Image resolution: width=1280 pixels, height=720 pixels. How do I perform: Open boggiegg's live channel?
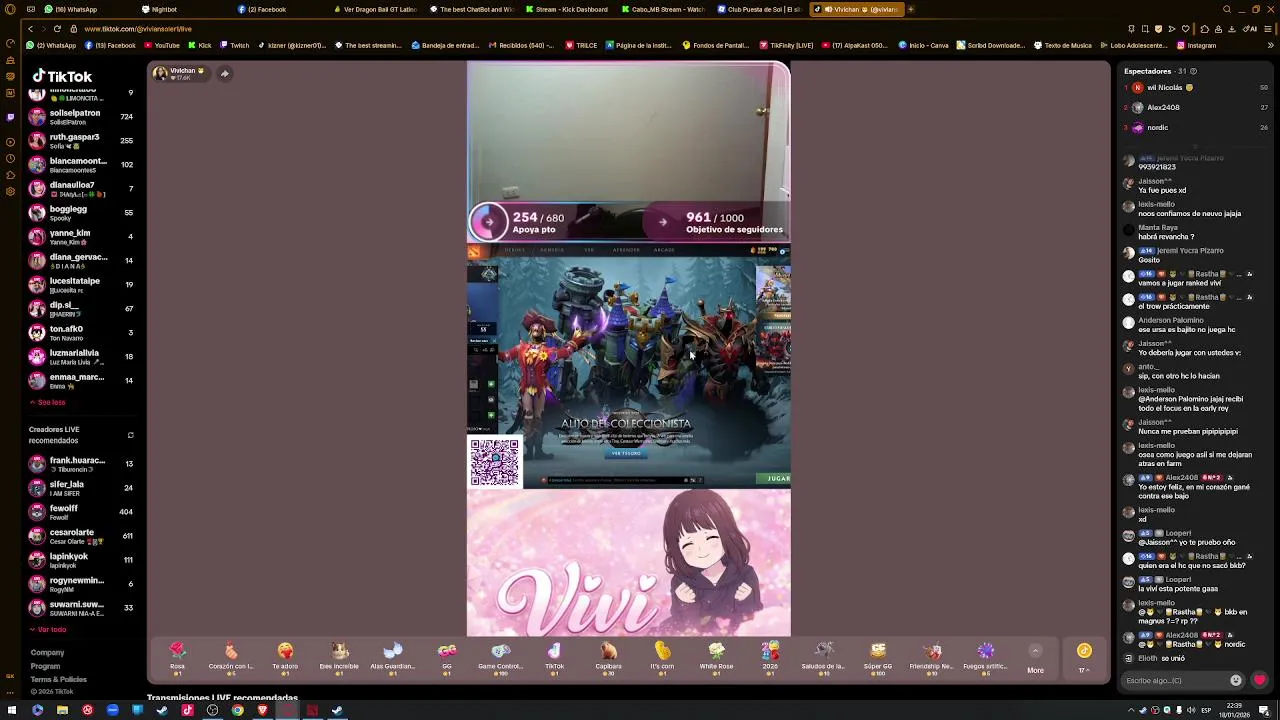82,213
